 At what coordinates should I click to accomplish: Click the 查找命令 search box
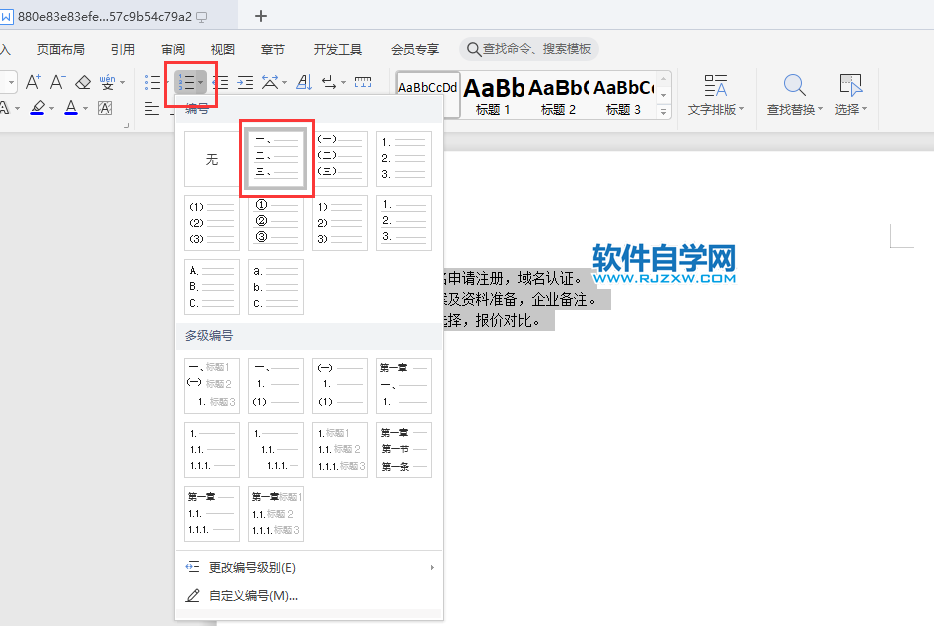coord(528,48)
